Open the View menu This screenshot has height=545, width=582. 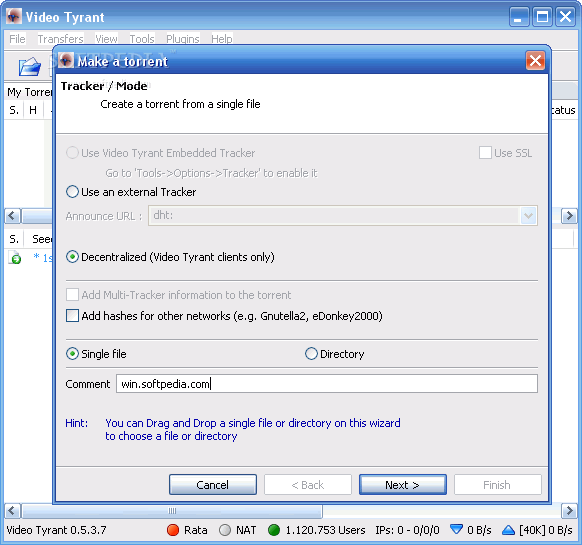106,39
